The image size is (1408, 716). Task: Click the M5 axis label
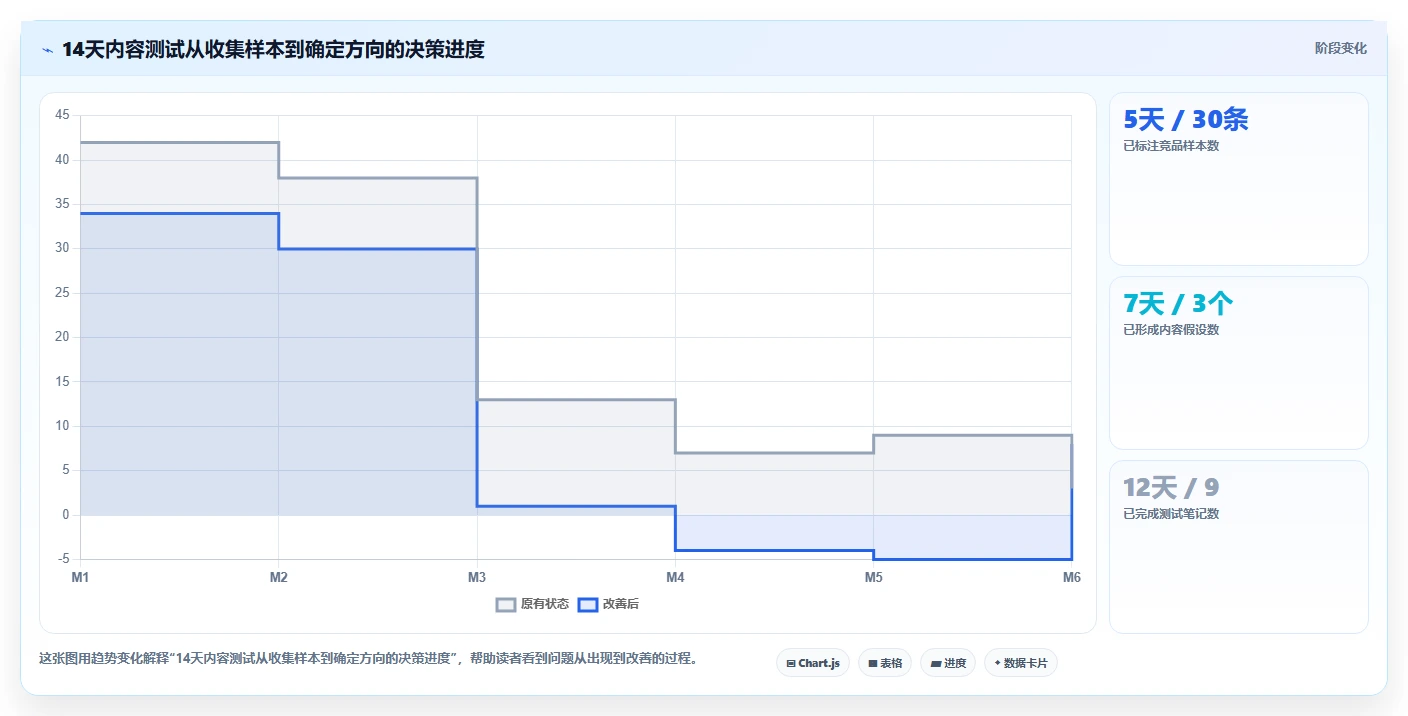[873, 577]
